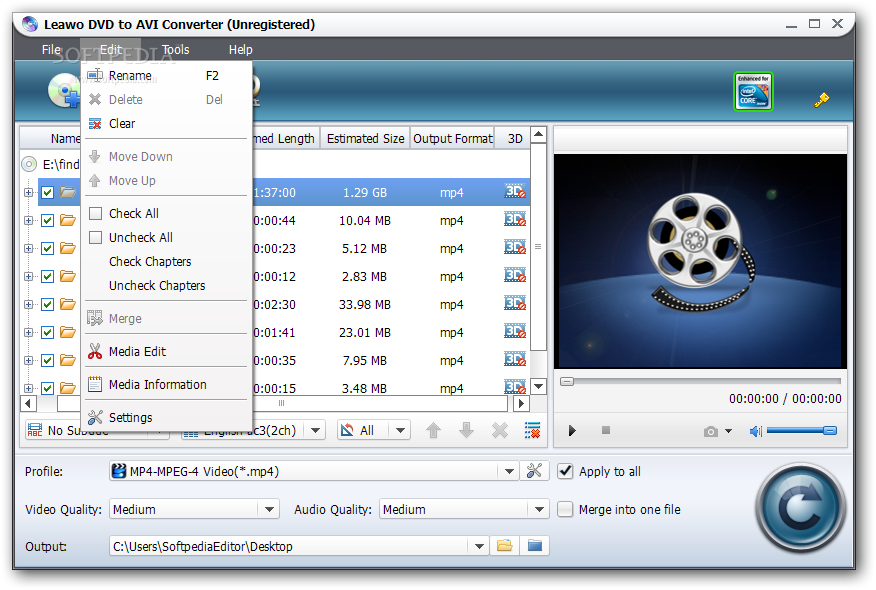The width and height of the screenshot is (876, 590).
Task: Open Media Edit from the Edit menu
Action: pyautogui.click(x=166, y=351)
